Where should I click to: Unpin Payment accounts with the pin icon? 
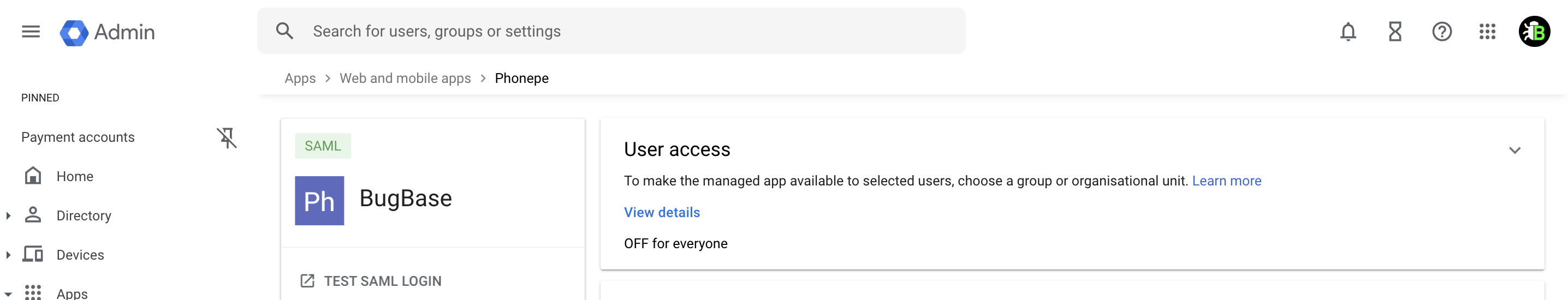(227, 137)
